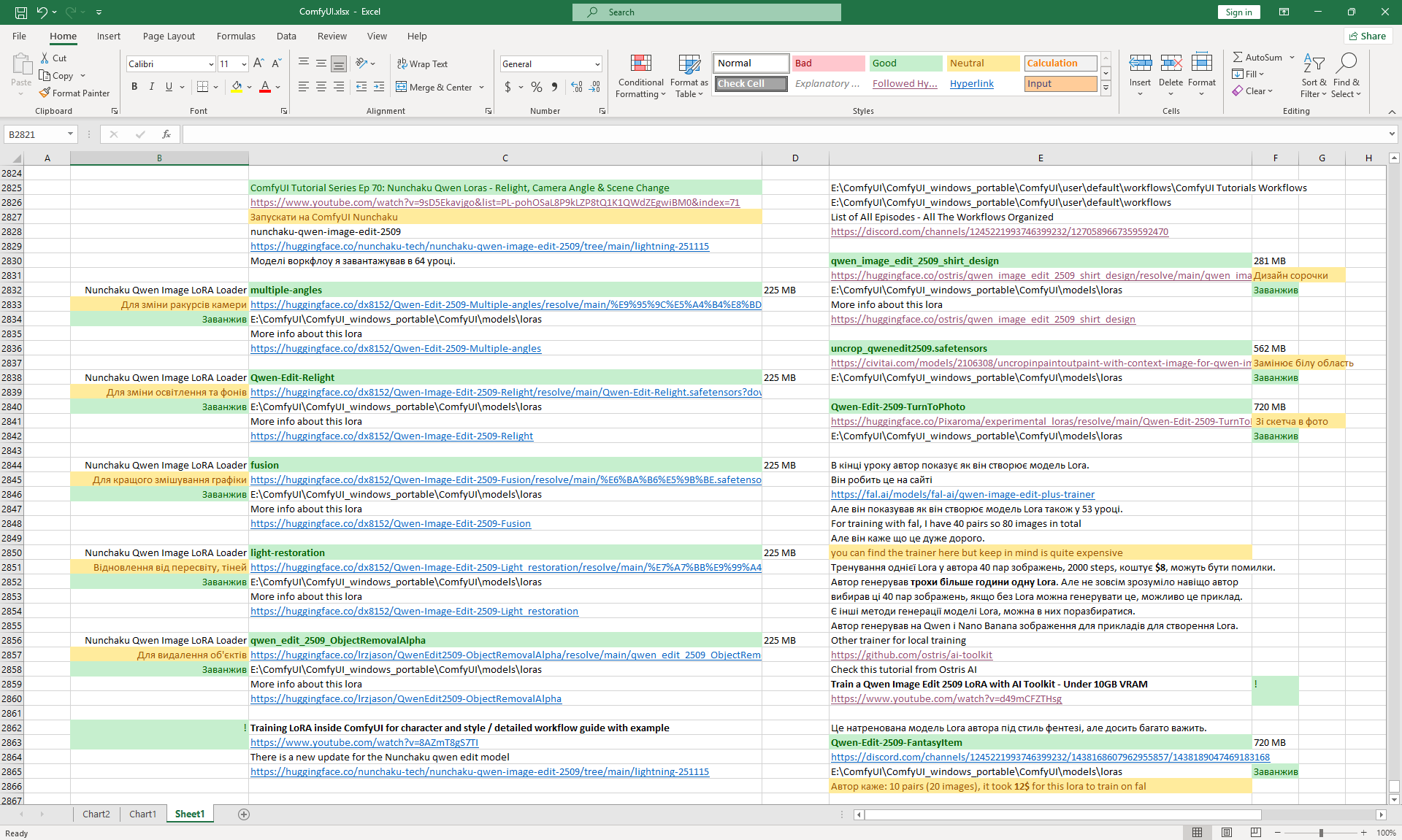Click the Merge & Center icon

pos(402,87)
